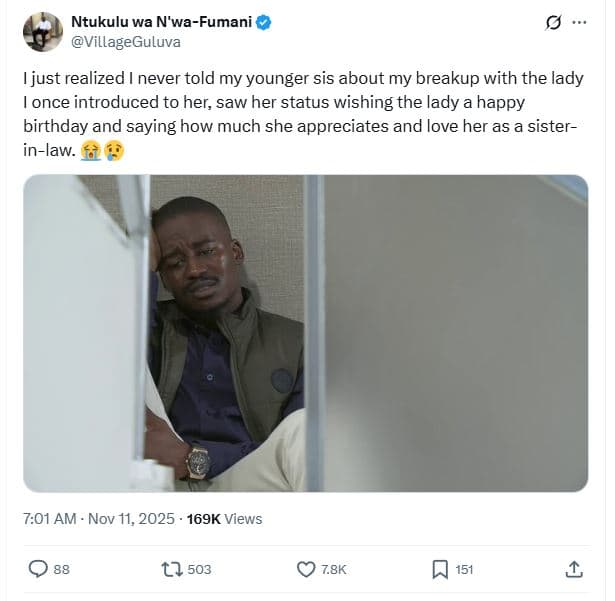
Task: Click the Grok icon beside the menu
Action: 552,22
